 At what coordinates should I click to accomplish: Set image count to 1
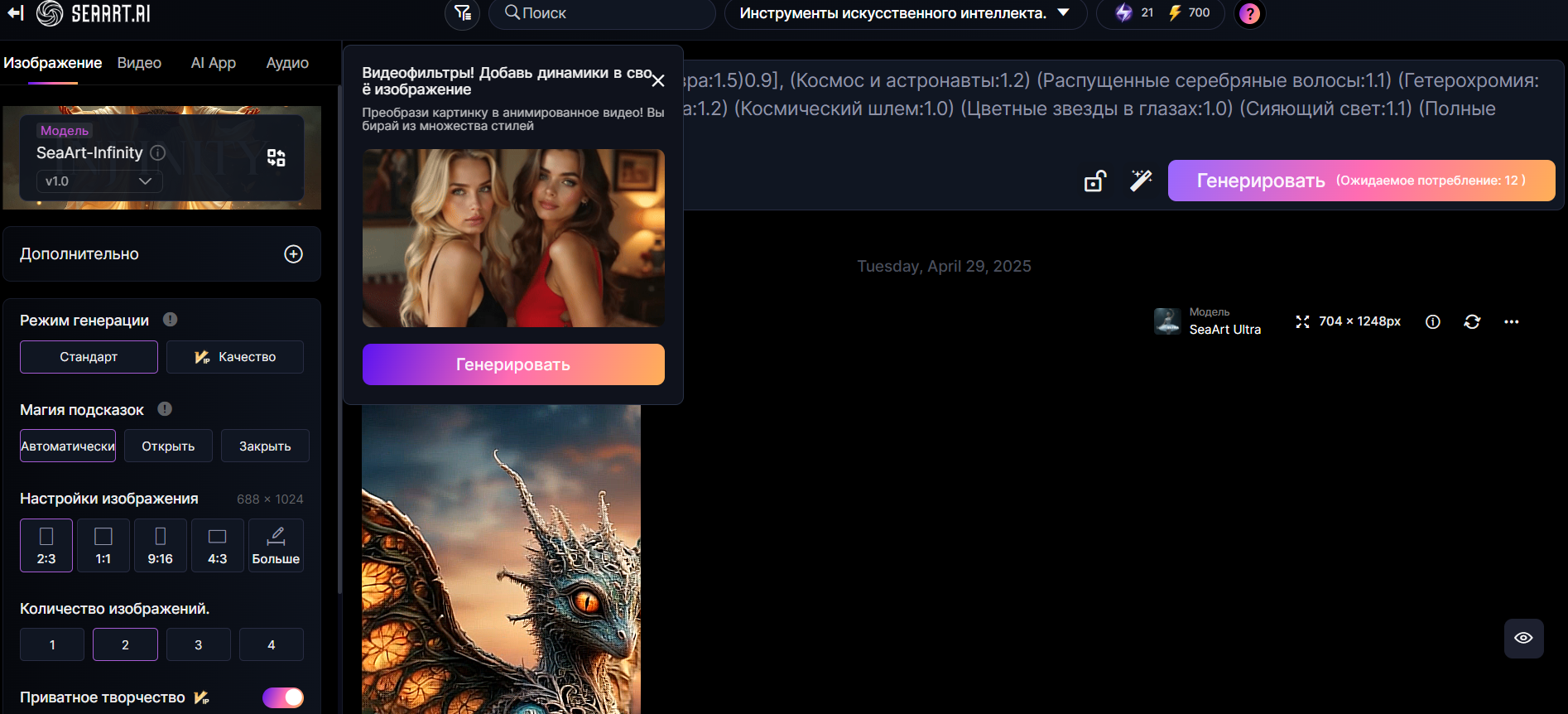52,644
